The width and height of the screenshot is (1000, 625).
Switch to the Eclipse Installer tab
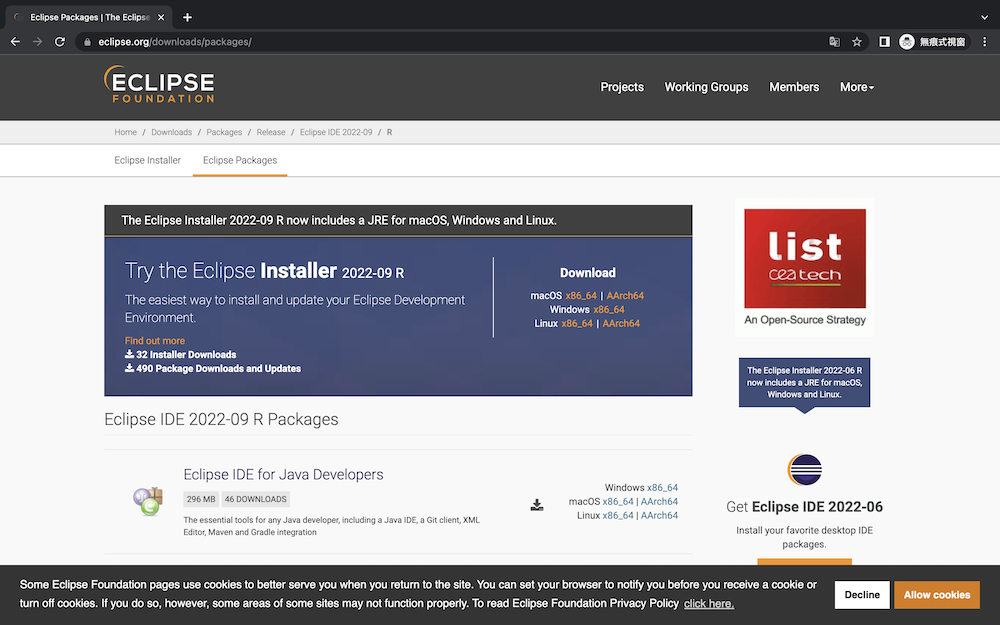pos(147,160)
